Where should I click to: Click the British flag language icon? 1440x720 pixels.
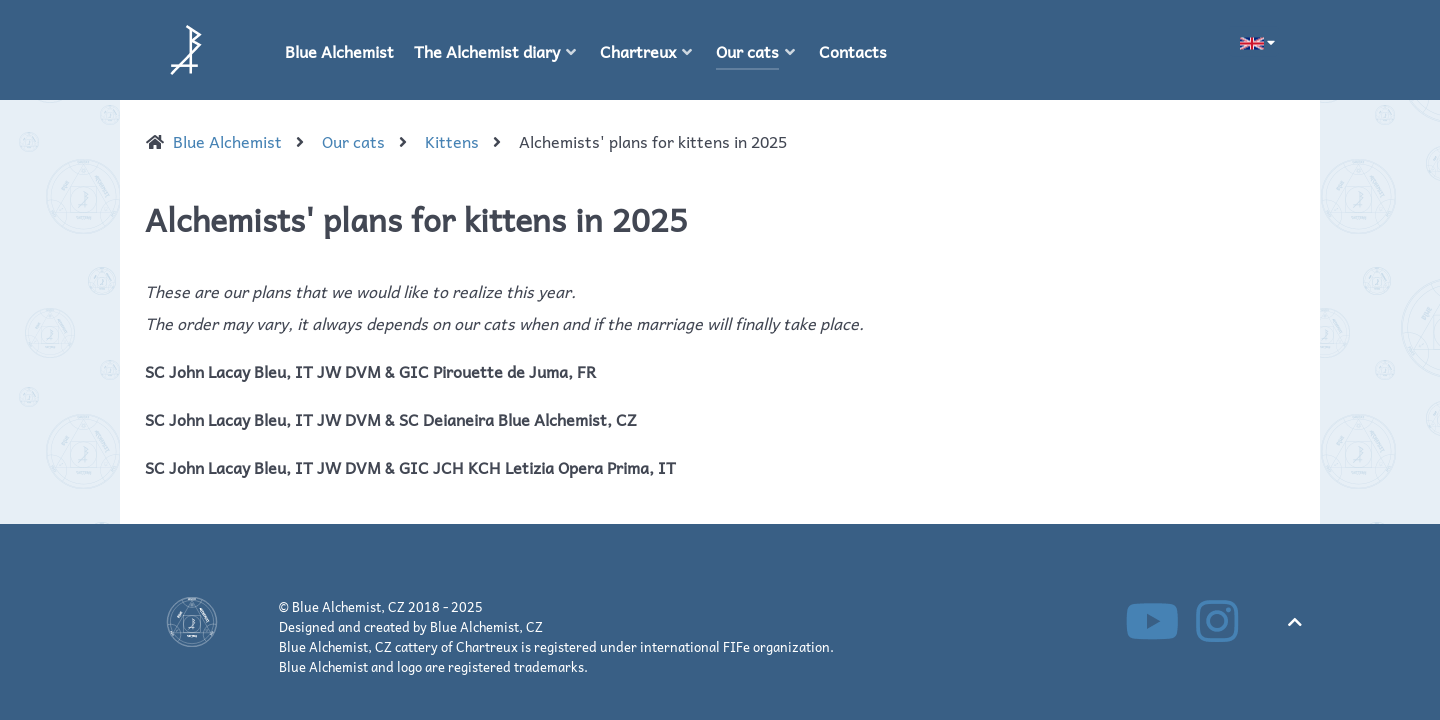(x=1252, y=43)
